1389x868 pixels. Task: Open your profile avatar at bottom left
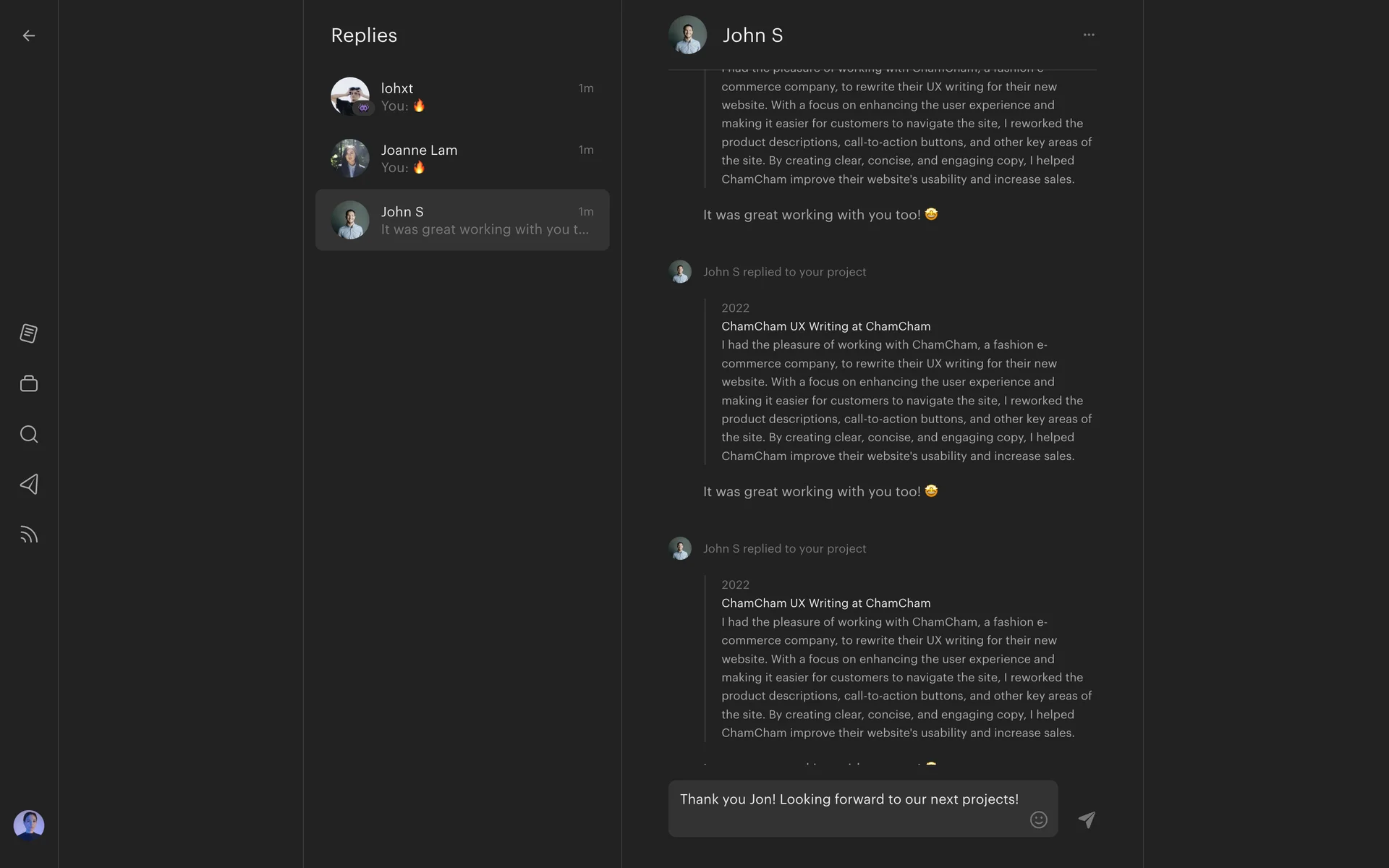click(x=29, y=825)
